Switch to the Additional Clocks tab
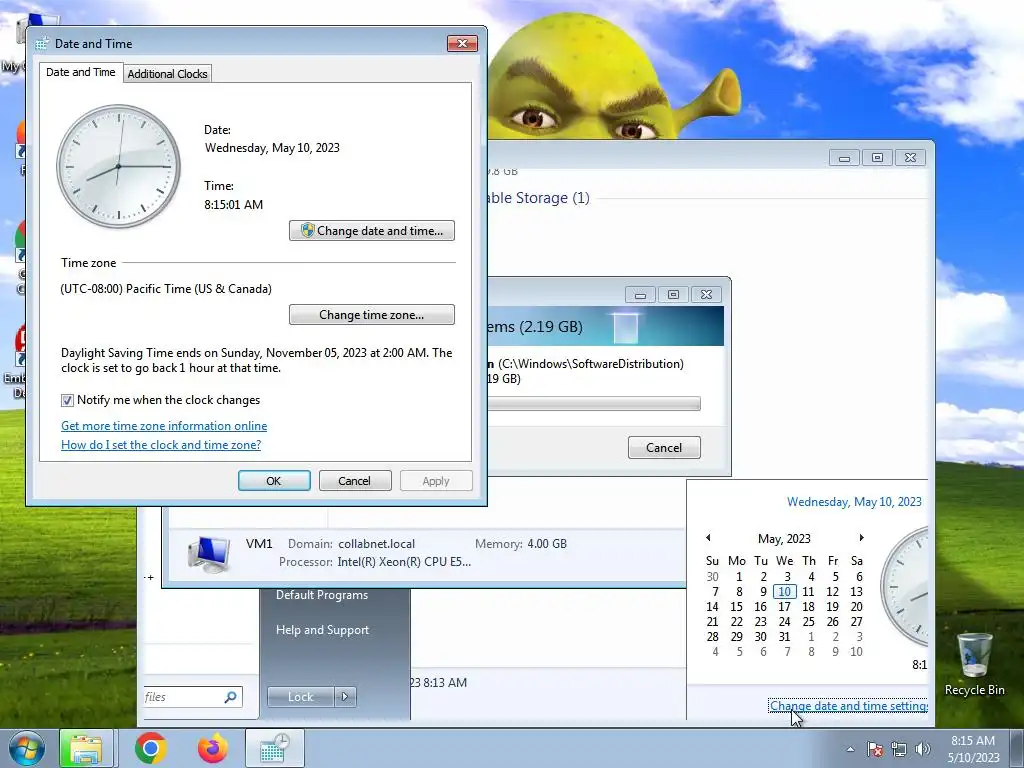The height and width of the screenshot is (768, 1024). coord(167,74)
